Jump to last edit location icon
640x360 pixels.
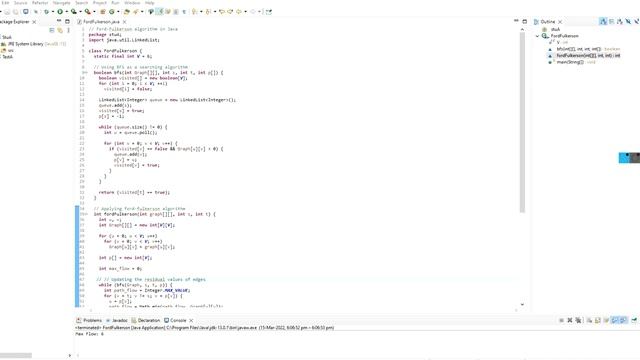pyautogui.click(x=222, y=12)
